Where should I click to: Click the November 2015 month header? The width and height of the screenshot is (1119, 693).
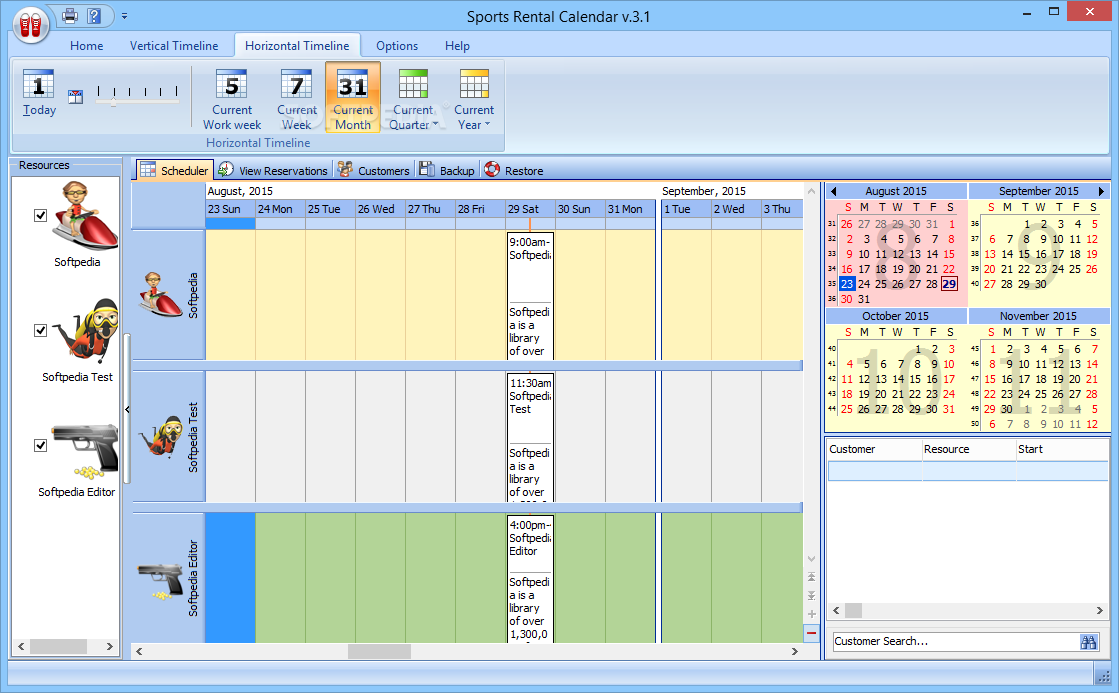1038,316
